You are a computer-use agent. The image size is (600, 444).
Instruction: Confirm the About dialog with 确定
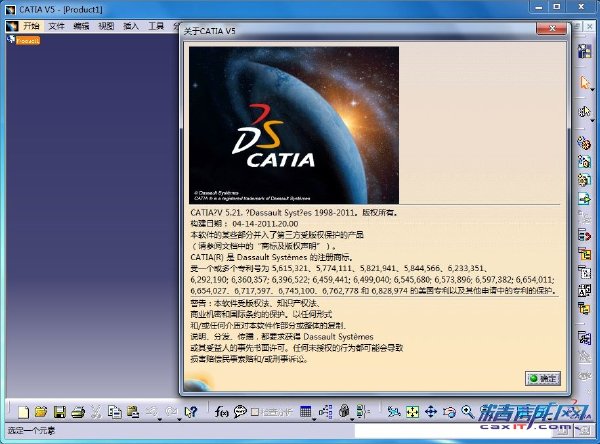click(543, 379)
